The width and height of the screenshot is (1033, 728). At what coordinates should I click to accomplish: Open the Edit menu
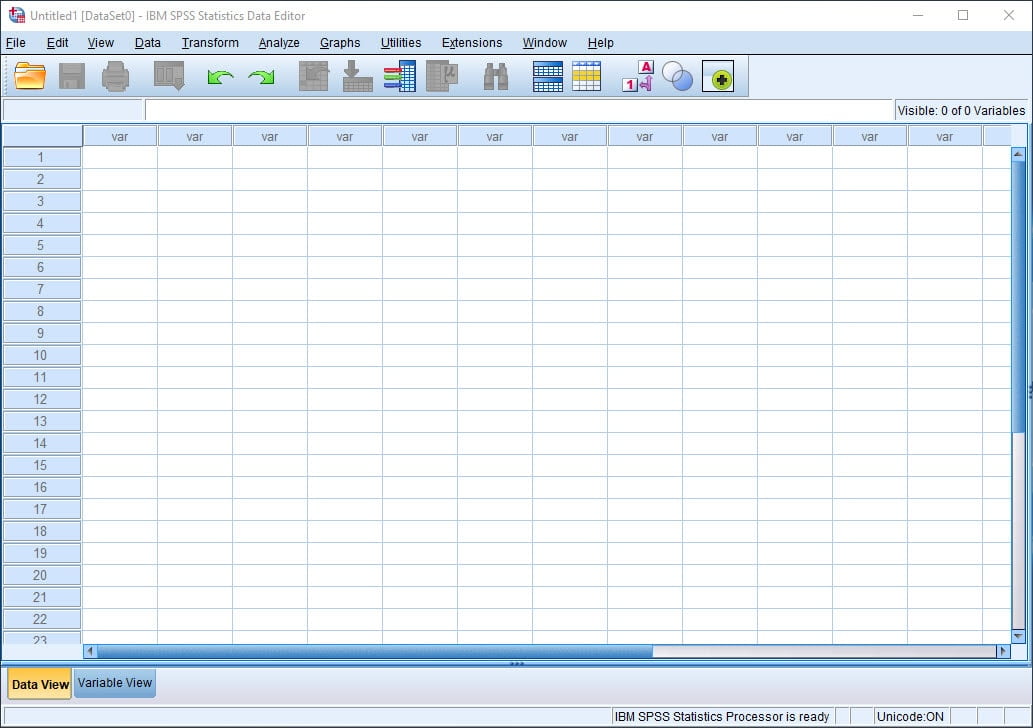[x=57, y=43]
